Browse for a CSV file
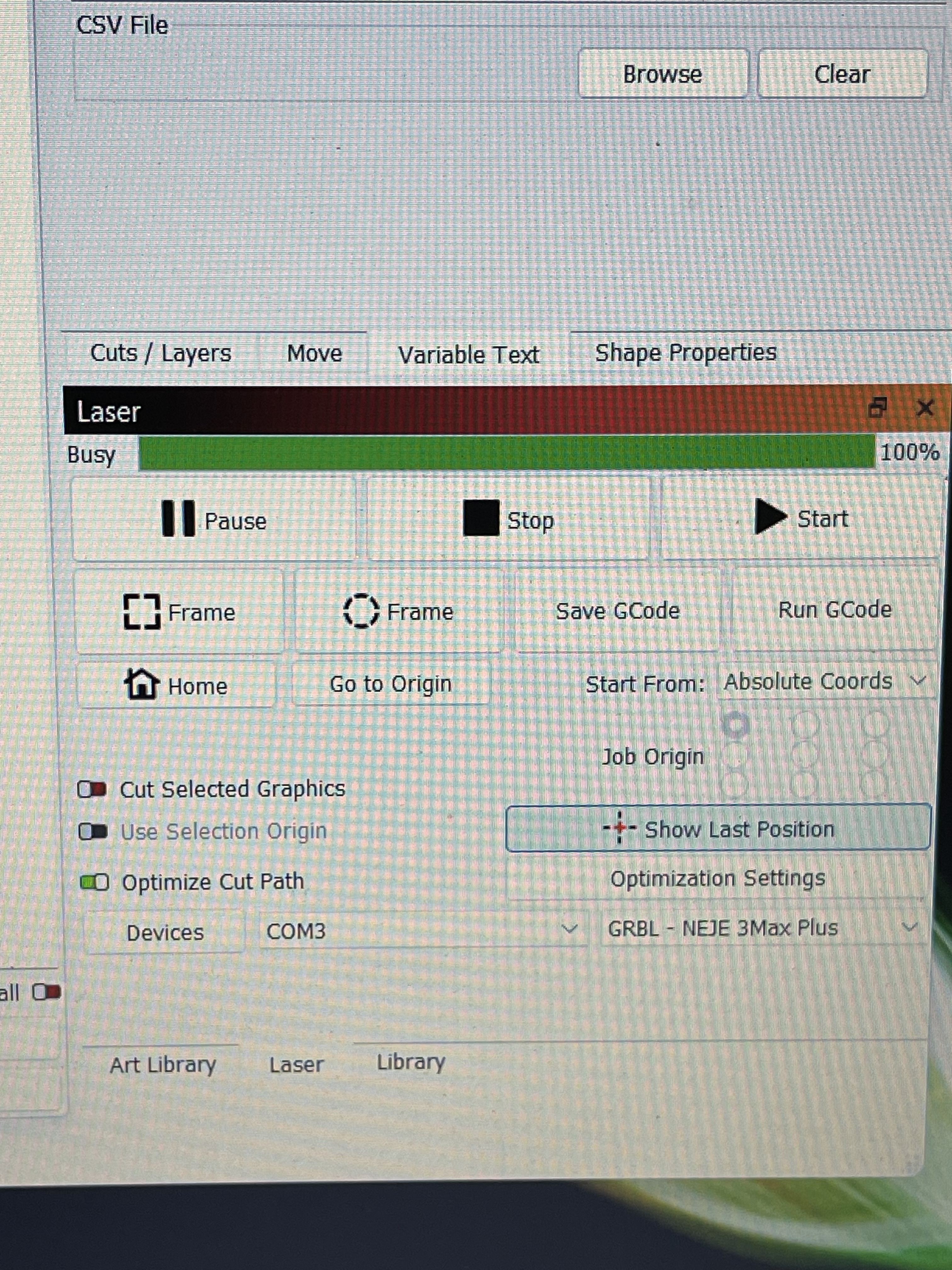Viewport: 952px width, 1270px height. click(663, 74)
